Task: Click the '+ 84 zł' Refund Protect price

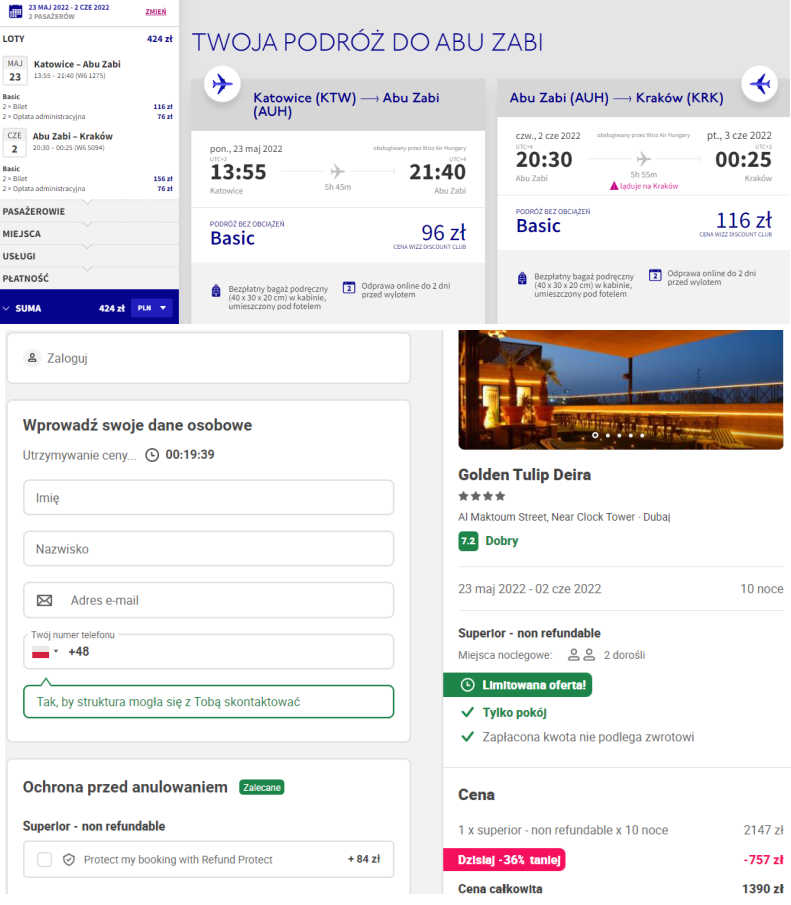Action: coord(364,859)
